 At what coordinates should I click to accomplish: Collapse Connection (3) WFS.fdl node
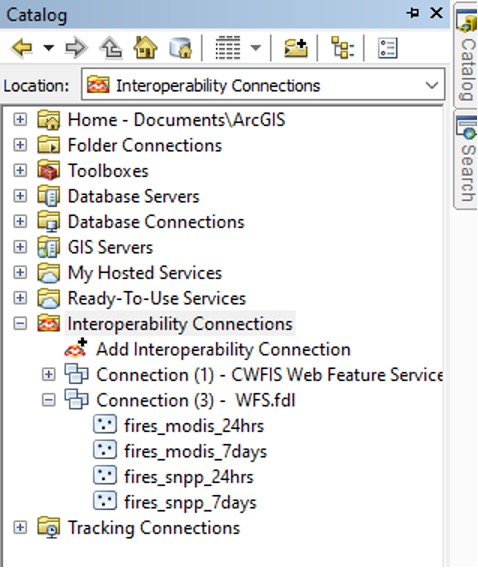click(x=49, y=400)
